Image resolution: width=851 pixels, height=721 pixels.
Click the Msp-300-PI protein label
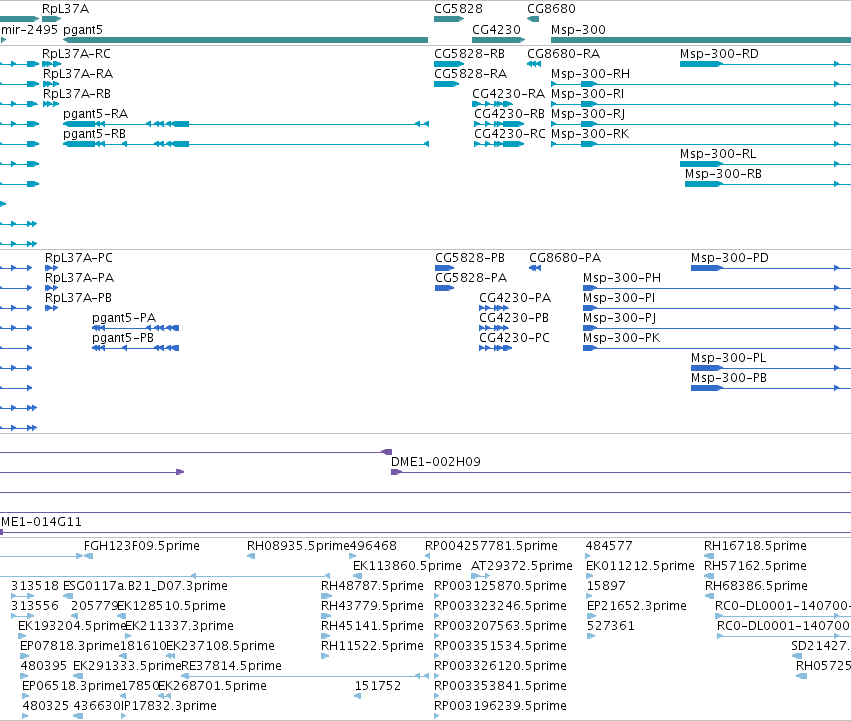tap(619, 298)
